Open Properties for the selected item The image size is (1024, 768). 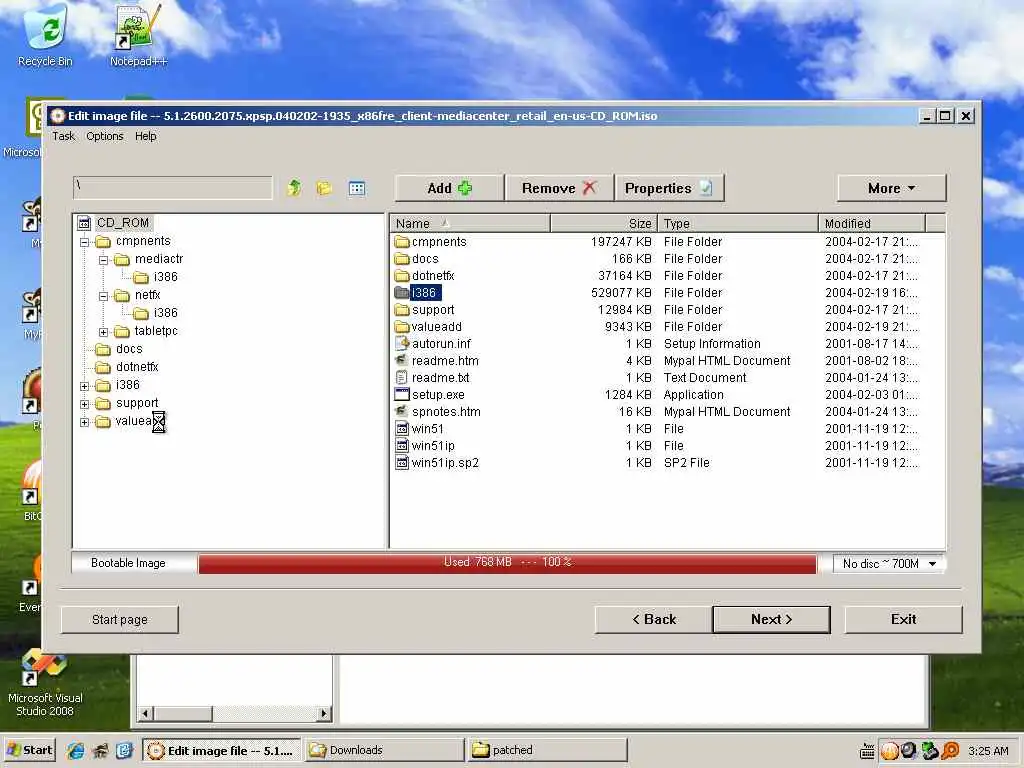click(x=669, y=188)
